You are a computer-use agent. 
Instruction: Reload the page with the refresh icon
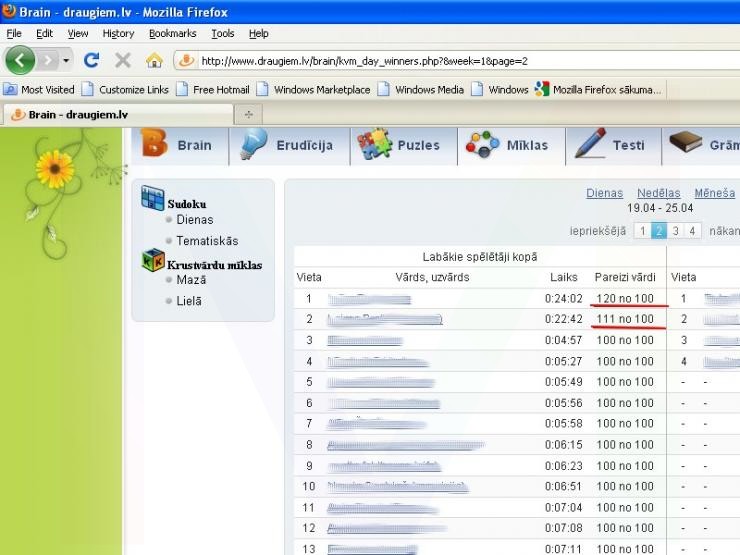(x=91, y=61)
